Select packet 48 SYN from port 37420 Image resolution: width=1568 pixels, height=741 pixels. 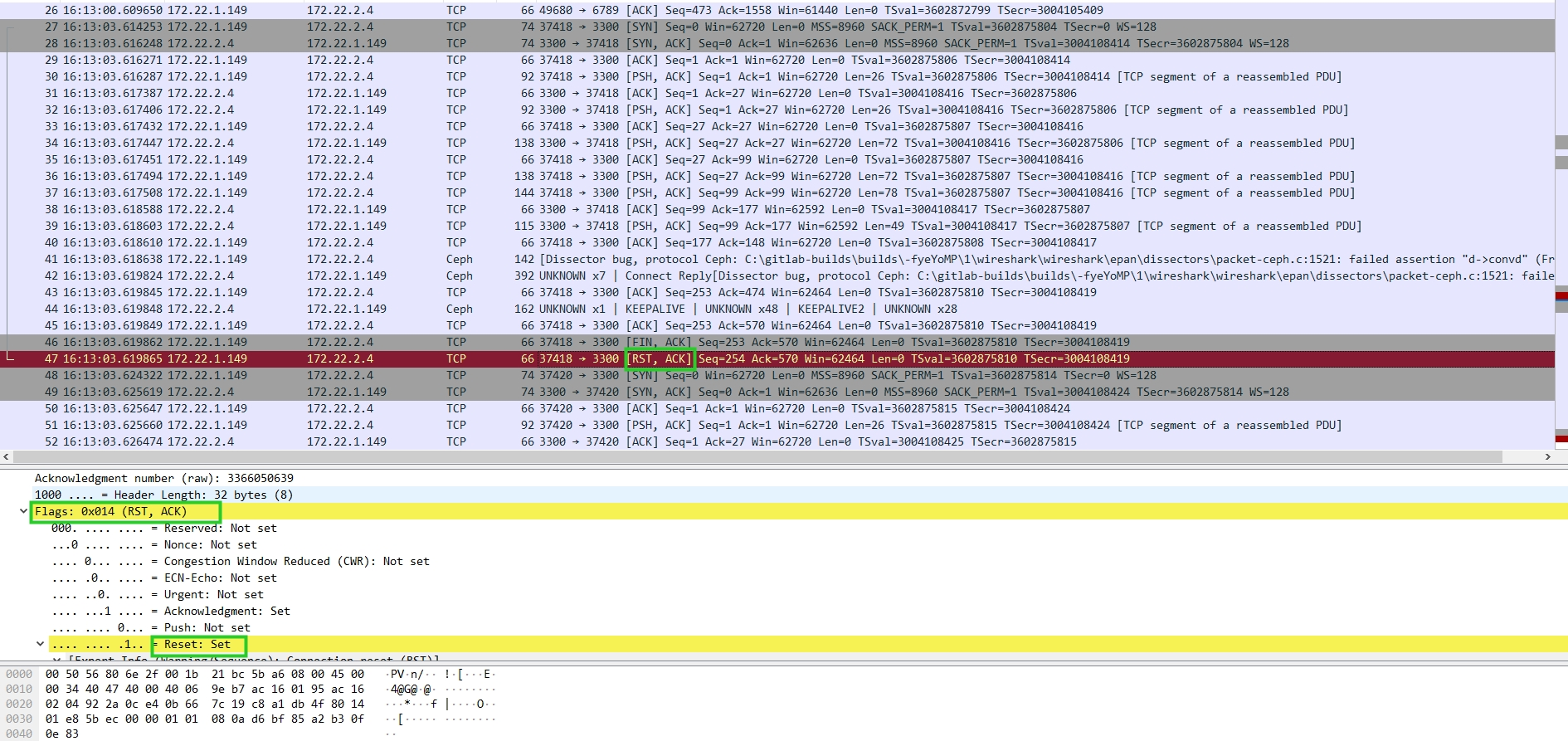[x=777, y=375]
